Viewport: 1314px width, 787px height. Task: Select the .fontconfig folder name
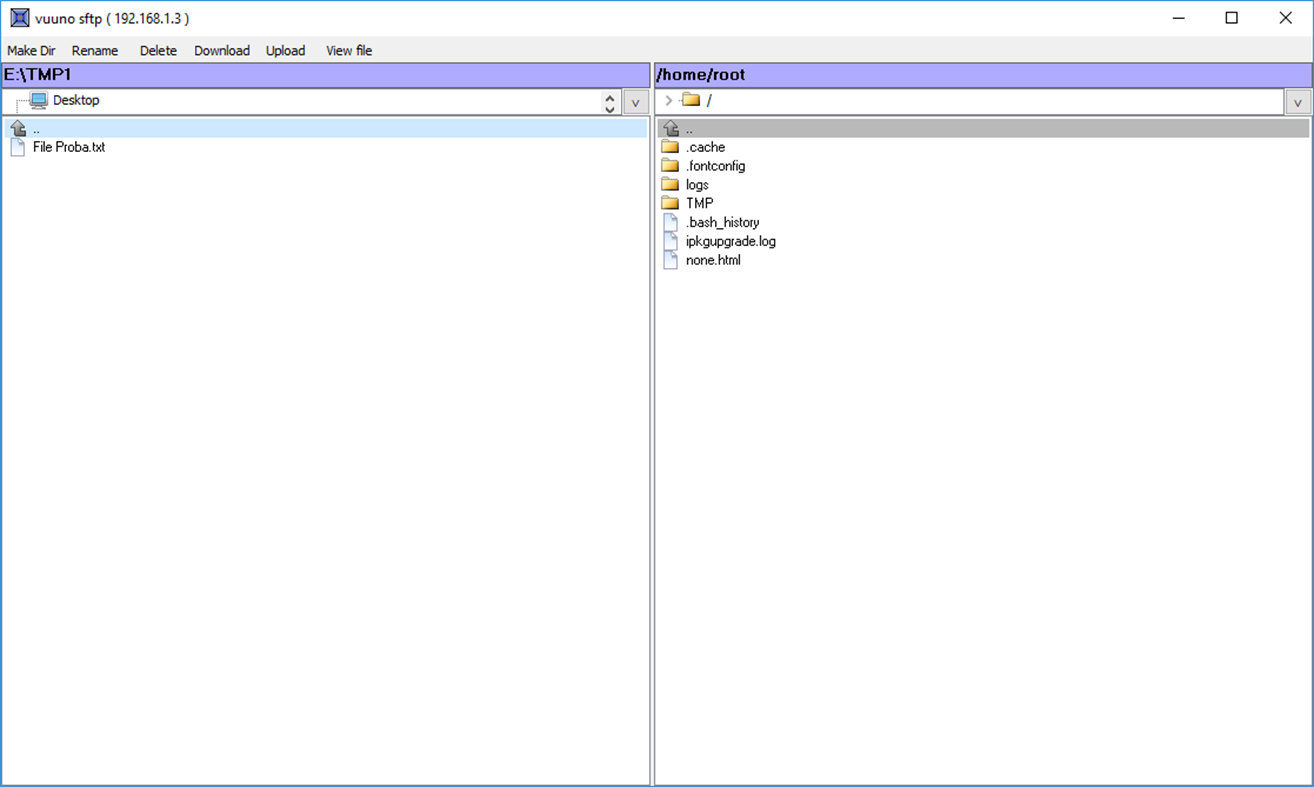715,166
